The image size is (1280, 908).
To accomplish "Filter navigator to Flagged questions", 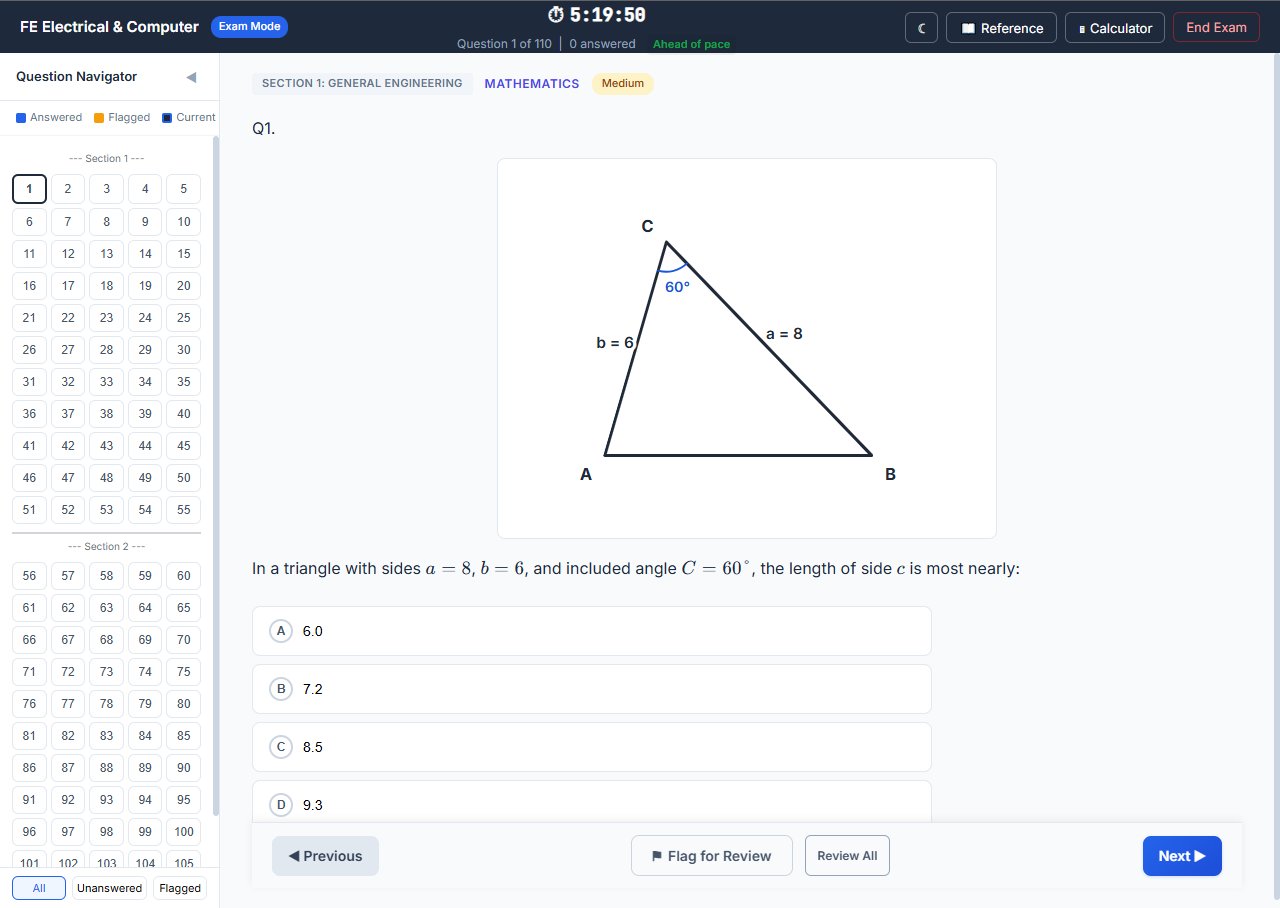I will (180, 888).
